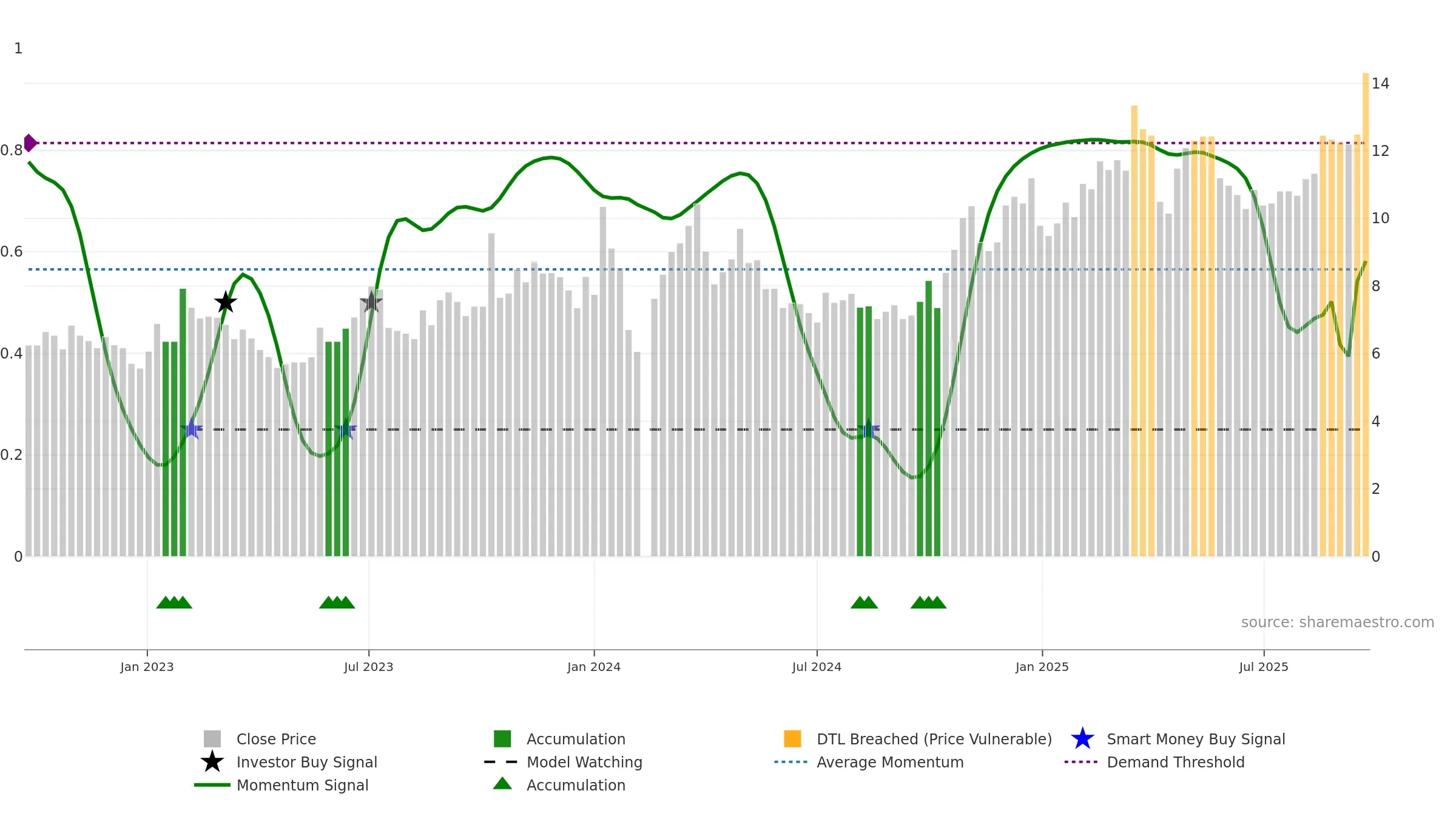Click the tallest orange bar at chart end

1366,314
